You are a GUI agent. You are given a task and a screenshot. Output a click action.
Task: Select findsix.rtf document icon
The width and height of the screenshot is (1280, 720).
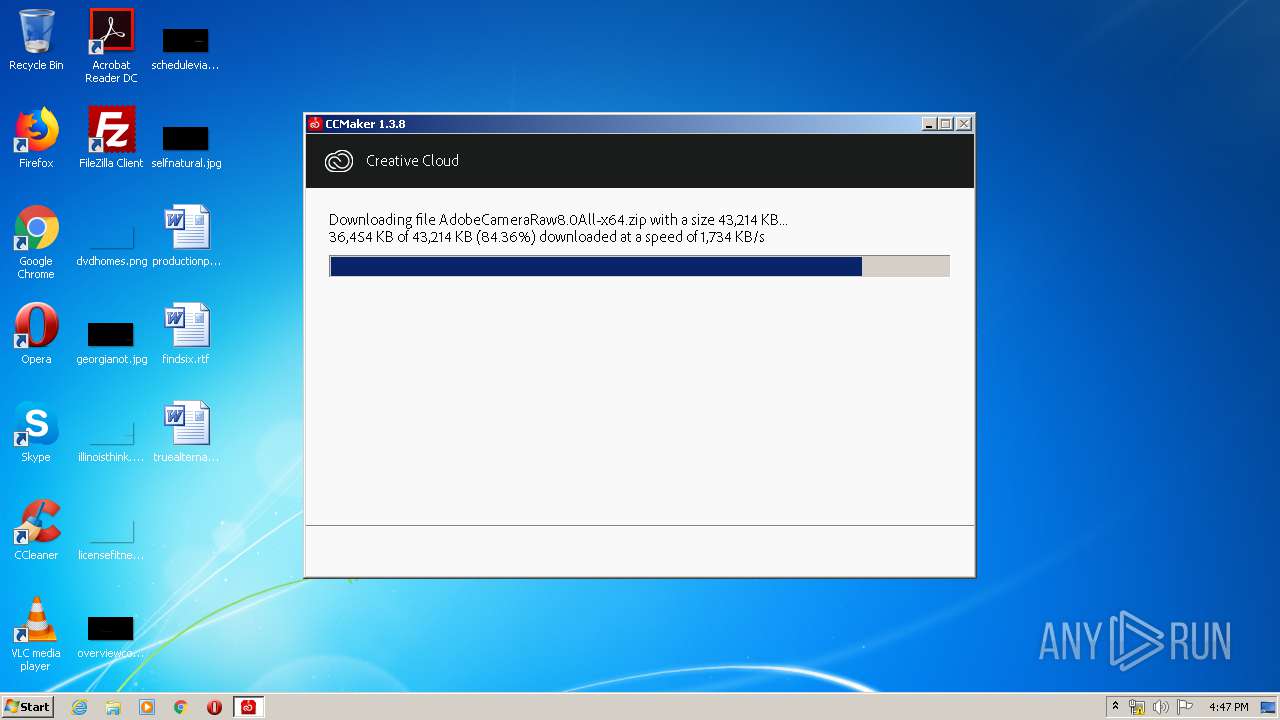(186, 334)
